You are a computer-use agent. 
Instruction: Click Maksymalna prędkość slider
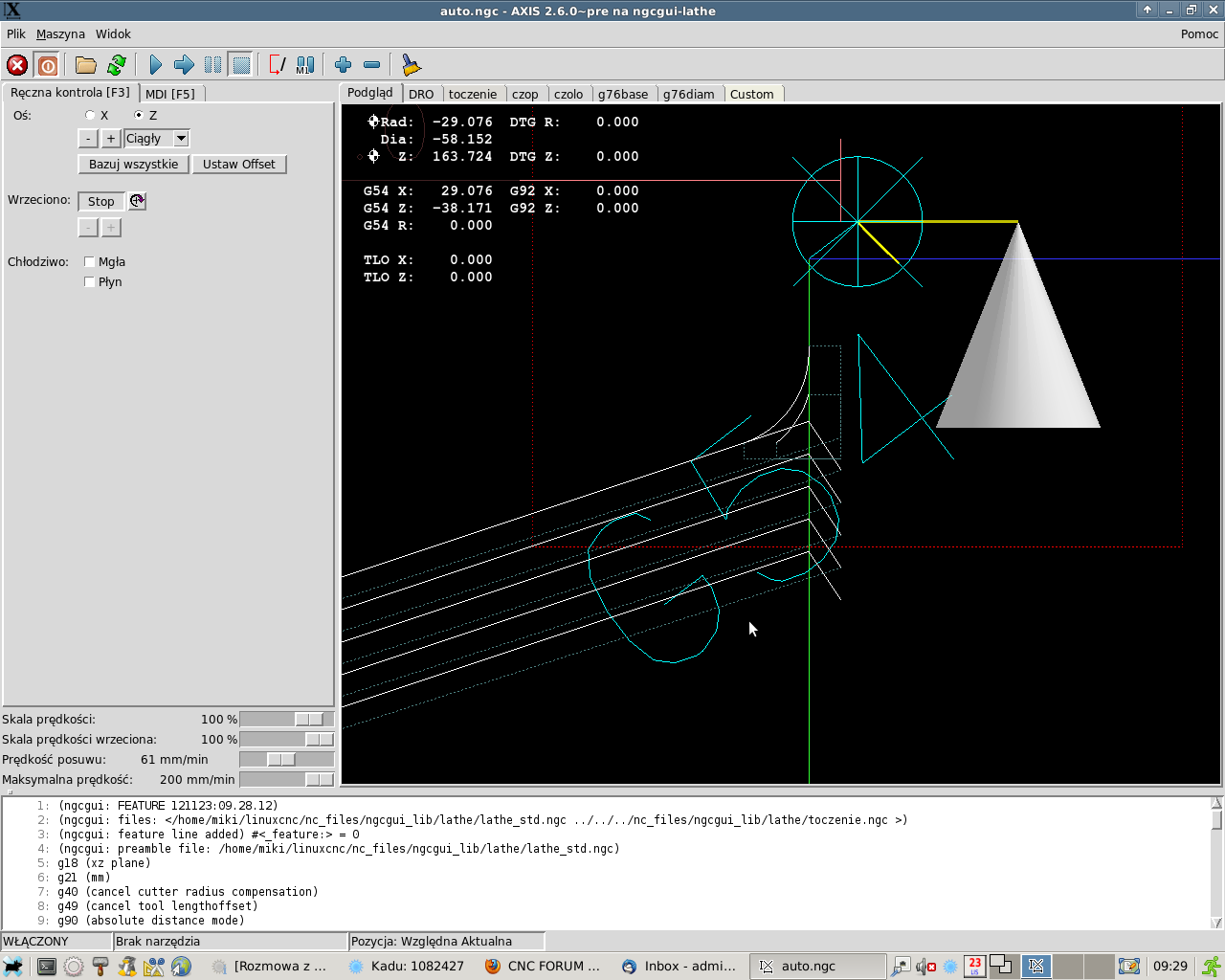pyautogui.click(x=286, y=779)
